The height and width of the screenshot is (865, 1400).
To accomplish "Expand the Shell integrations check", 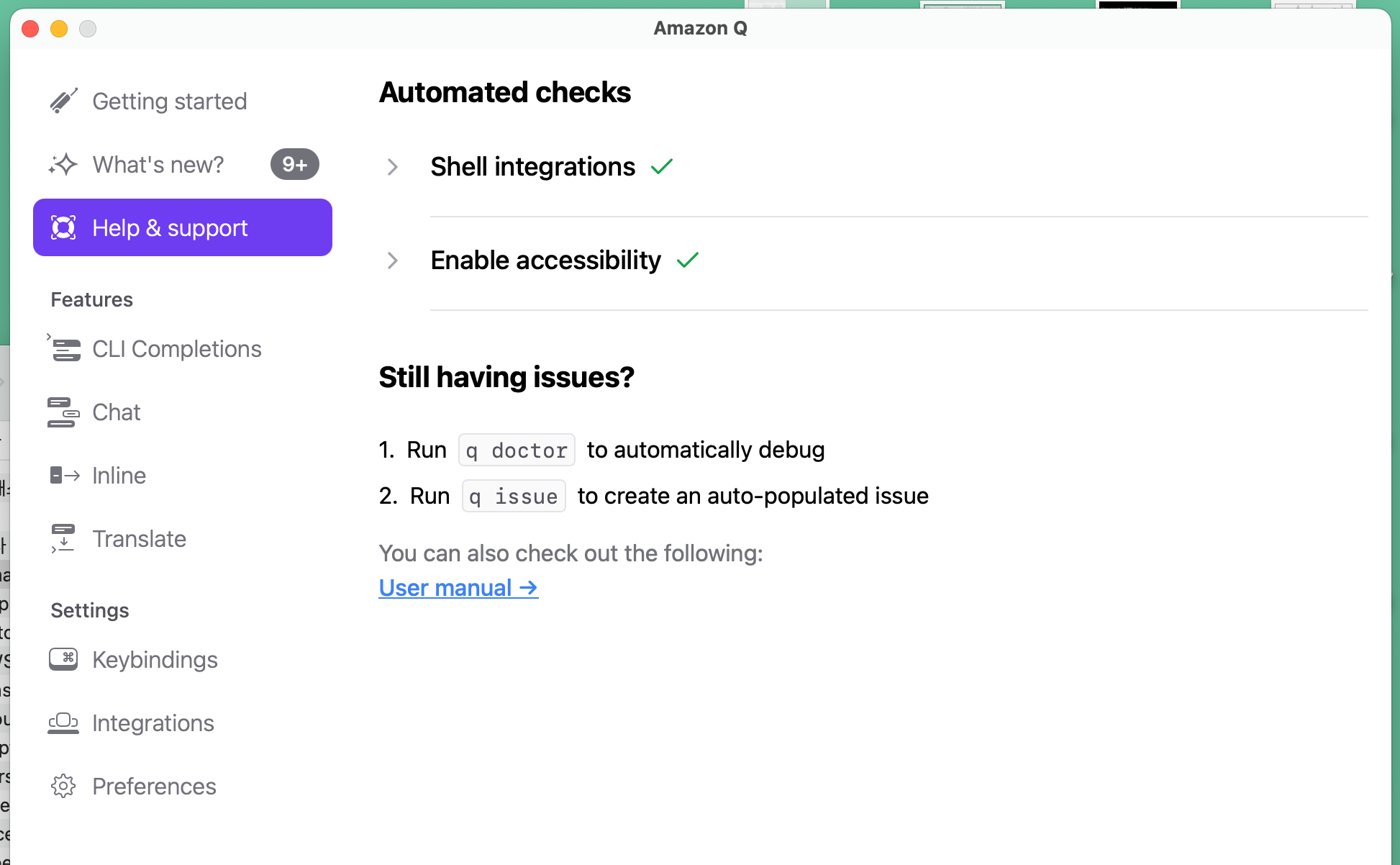I will click(x=392, y=167).
